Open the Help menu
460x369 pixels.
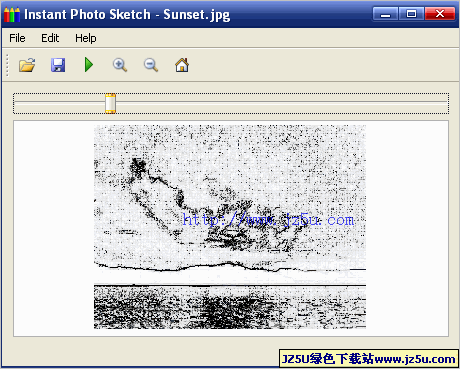pos(86,38)
